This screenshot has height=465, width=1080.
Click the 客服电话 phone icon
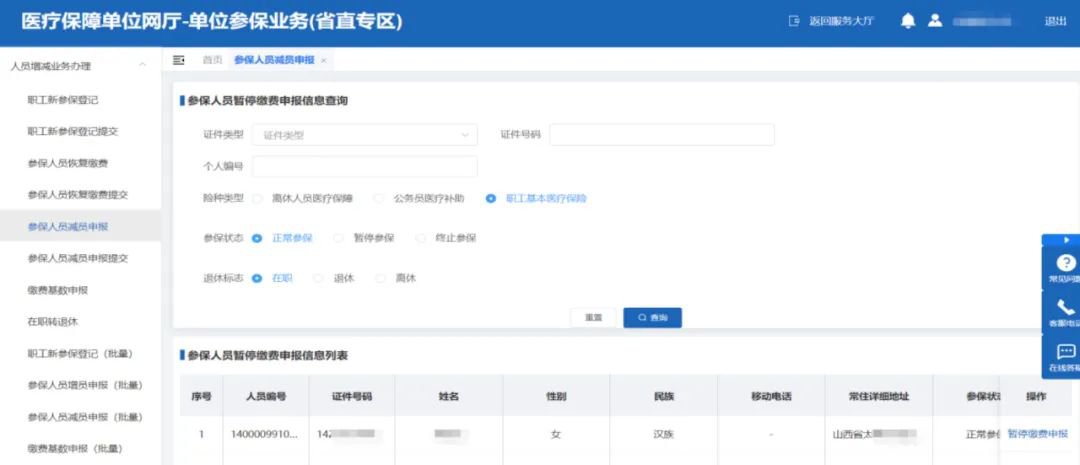tap(1065, 308)
